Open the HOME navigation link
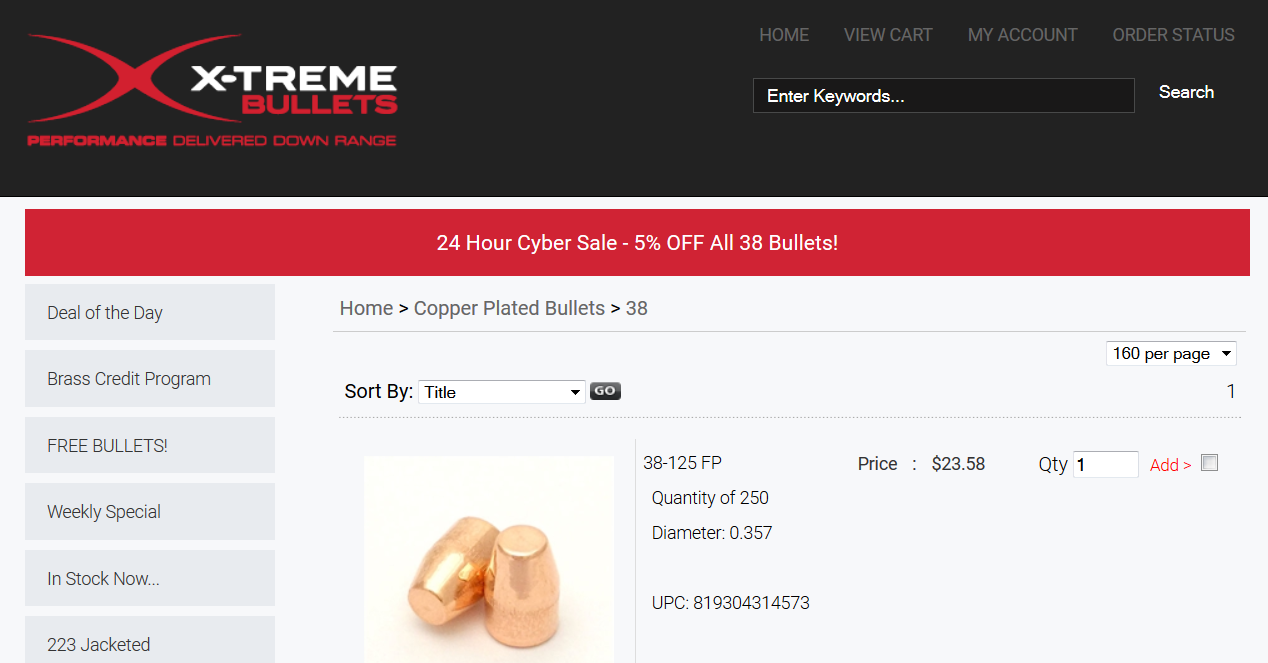The height and width of the screenshot is (663, 1268). 784,35
